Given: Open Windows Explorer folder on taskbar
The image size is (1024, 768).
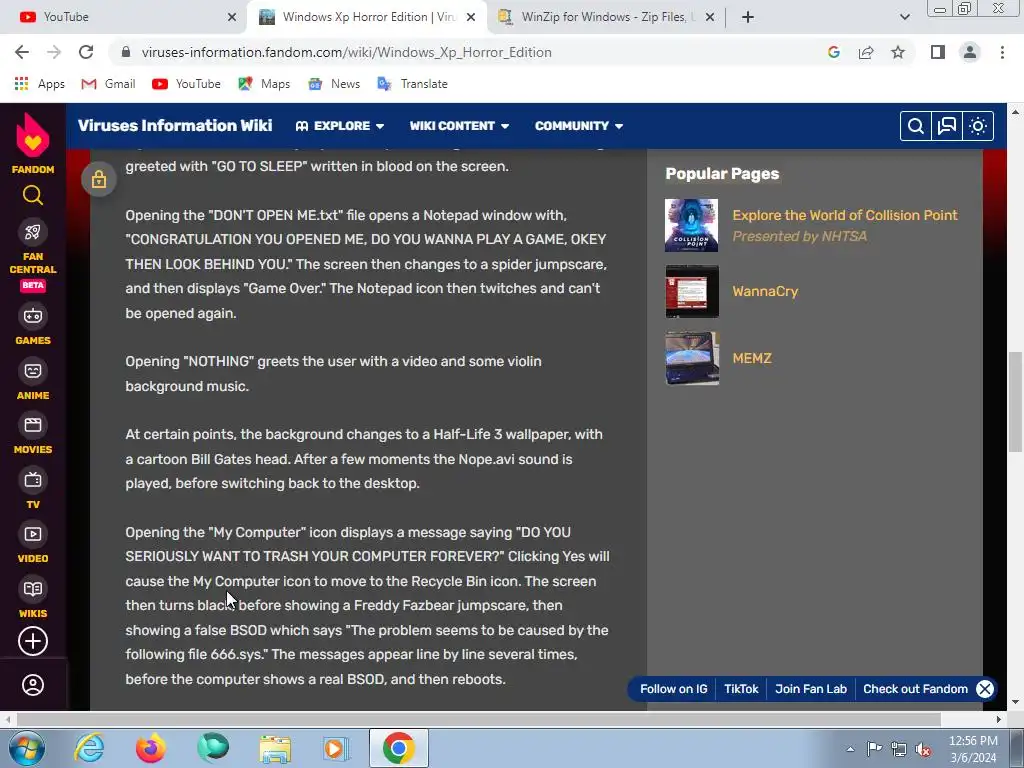Looking at the screenshot, I should click(275, 748).
